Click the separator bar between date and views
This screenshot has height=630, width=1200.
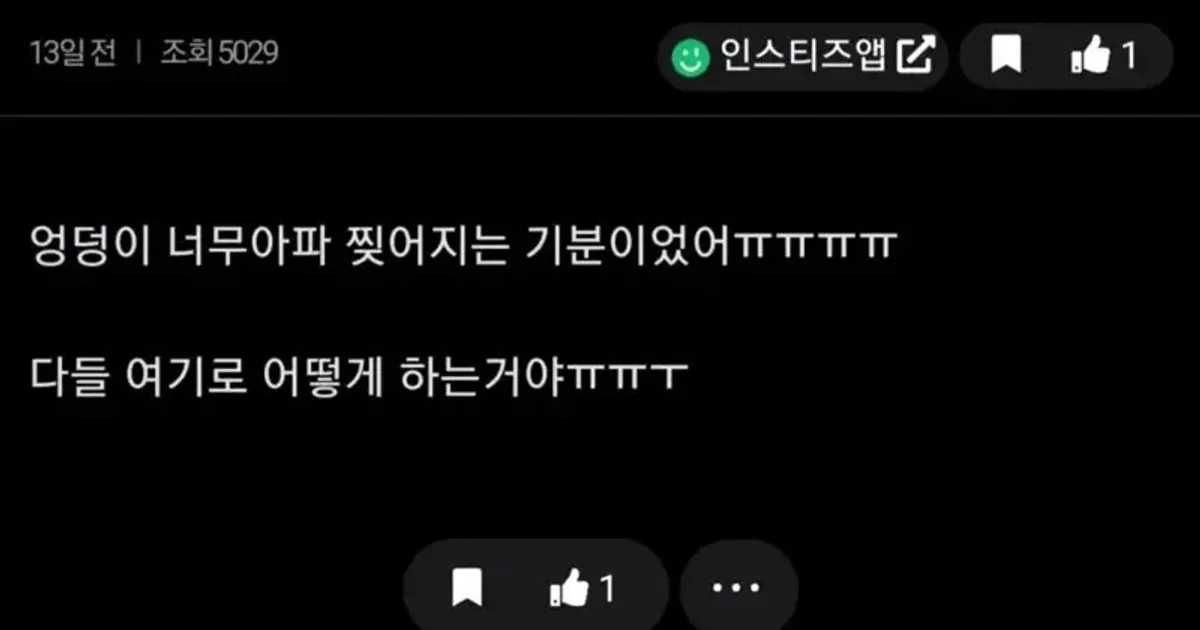click(x=139, y=53)
